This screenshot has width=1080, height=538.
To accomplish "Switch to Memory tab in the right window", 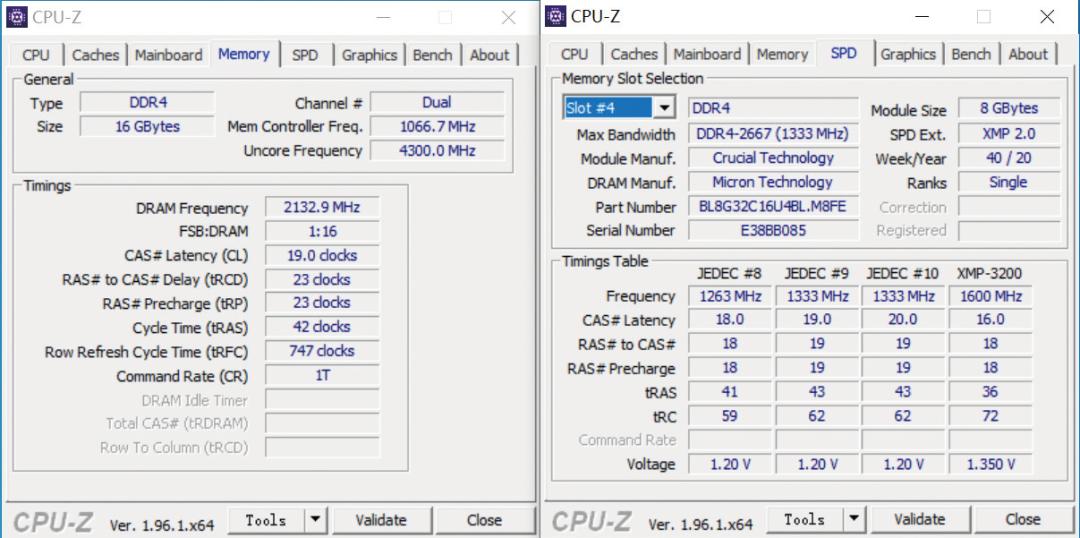I will [782, 54].
